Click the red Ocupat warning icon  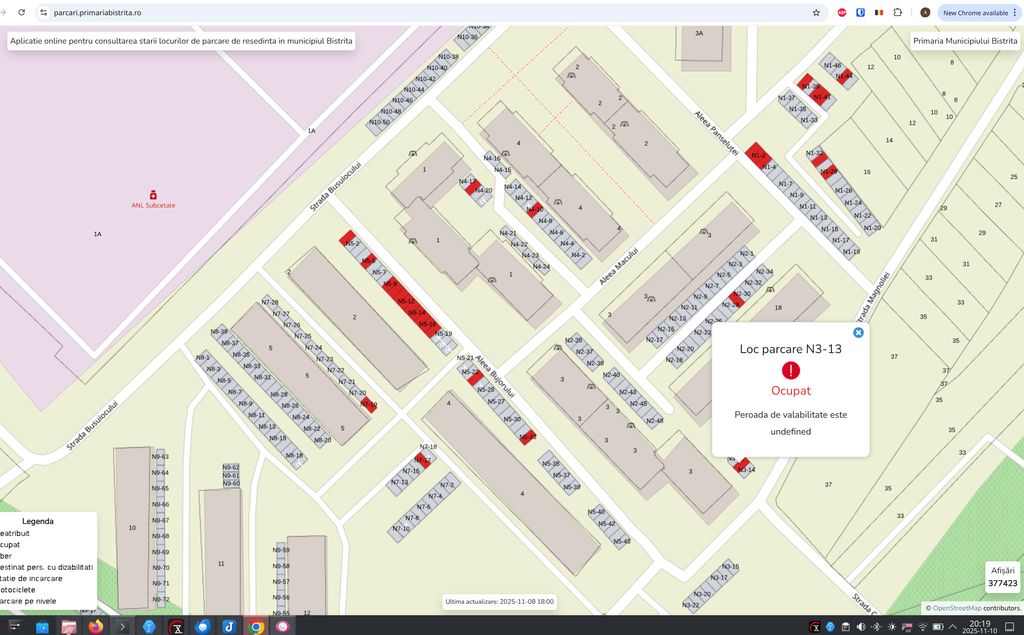tap(791, 371)
